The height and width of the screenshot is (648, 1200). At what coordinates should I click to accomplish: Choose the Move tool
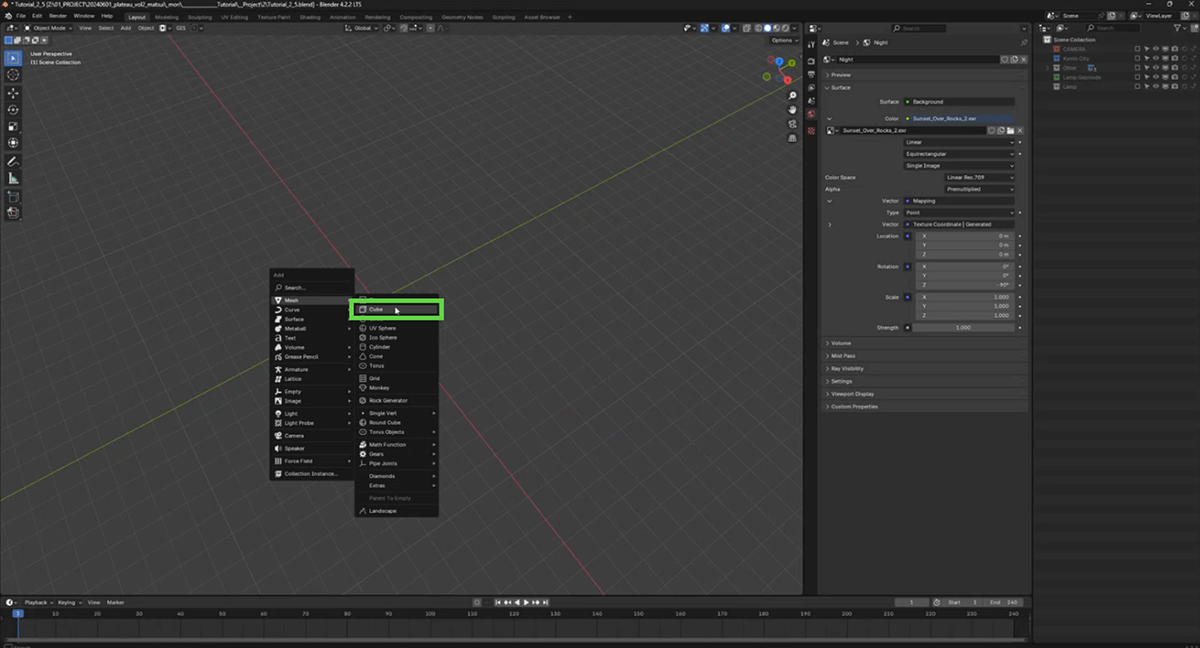pos(13,93)
